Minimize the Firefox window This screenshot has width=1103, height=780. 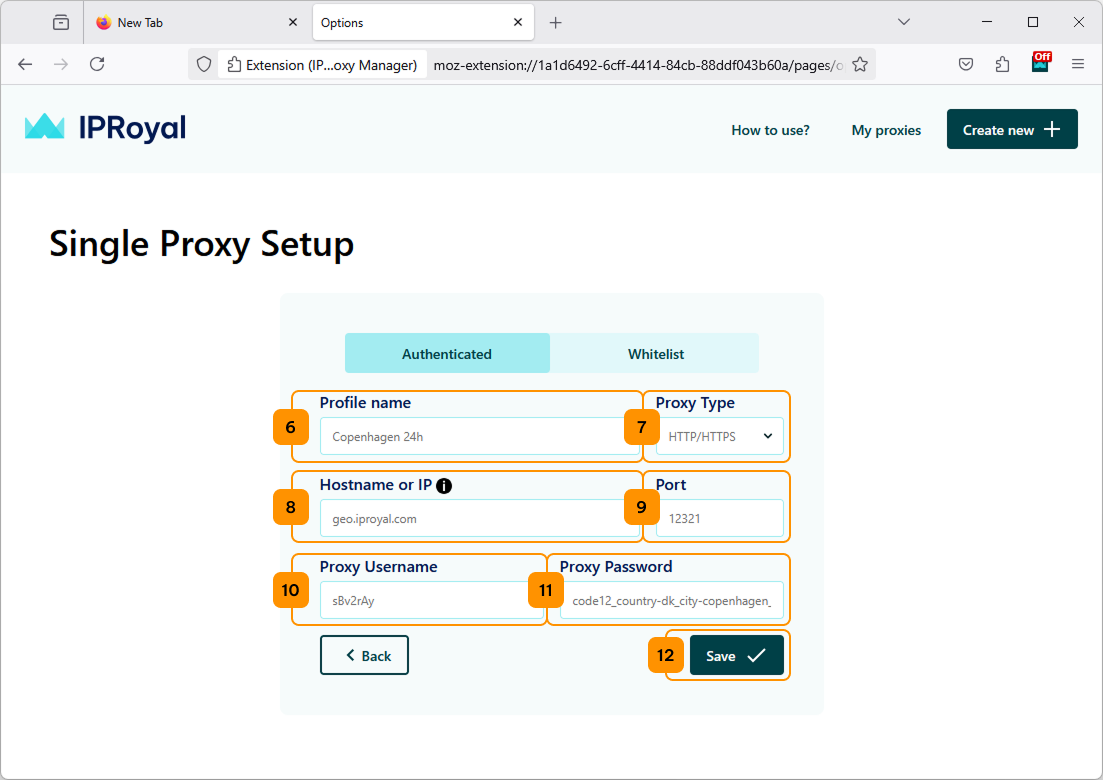tap(987, 23)
